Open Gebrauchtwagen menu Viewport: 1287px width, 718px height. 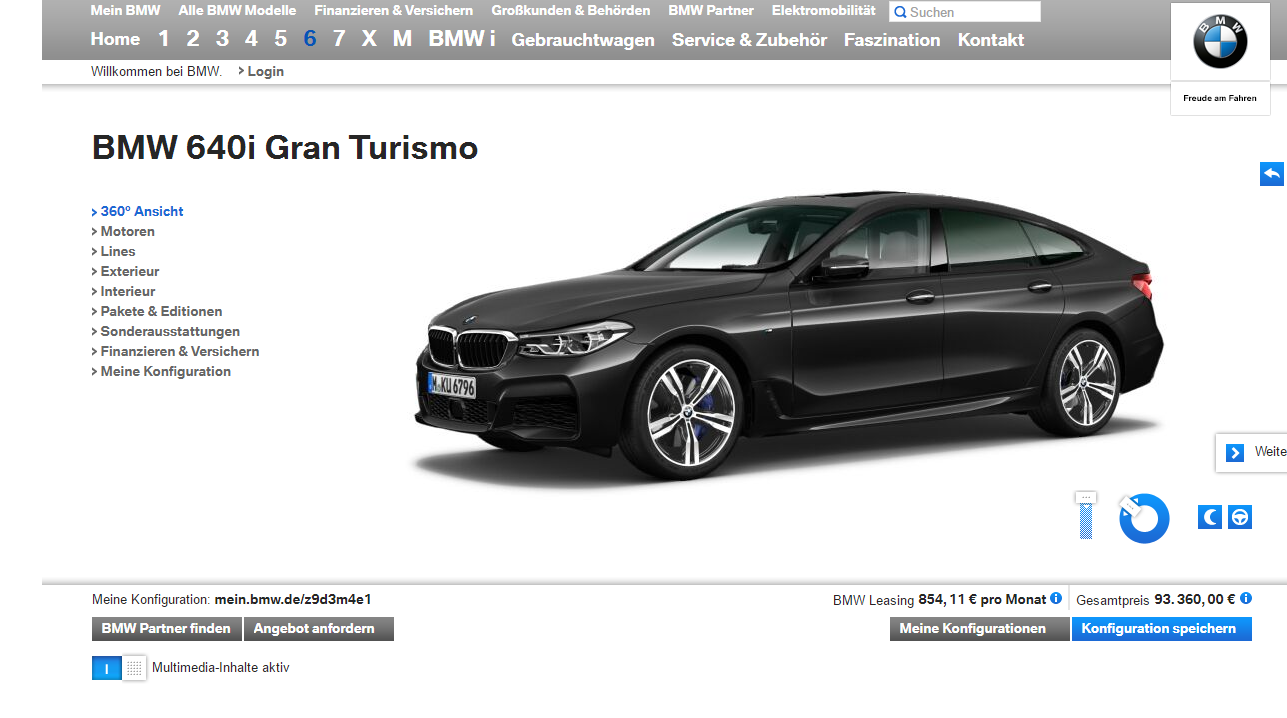pos(583,40)
